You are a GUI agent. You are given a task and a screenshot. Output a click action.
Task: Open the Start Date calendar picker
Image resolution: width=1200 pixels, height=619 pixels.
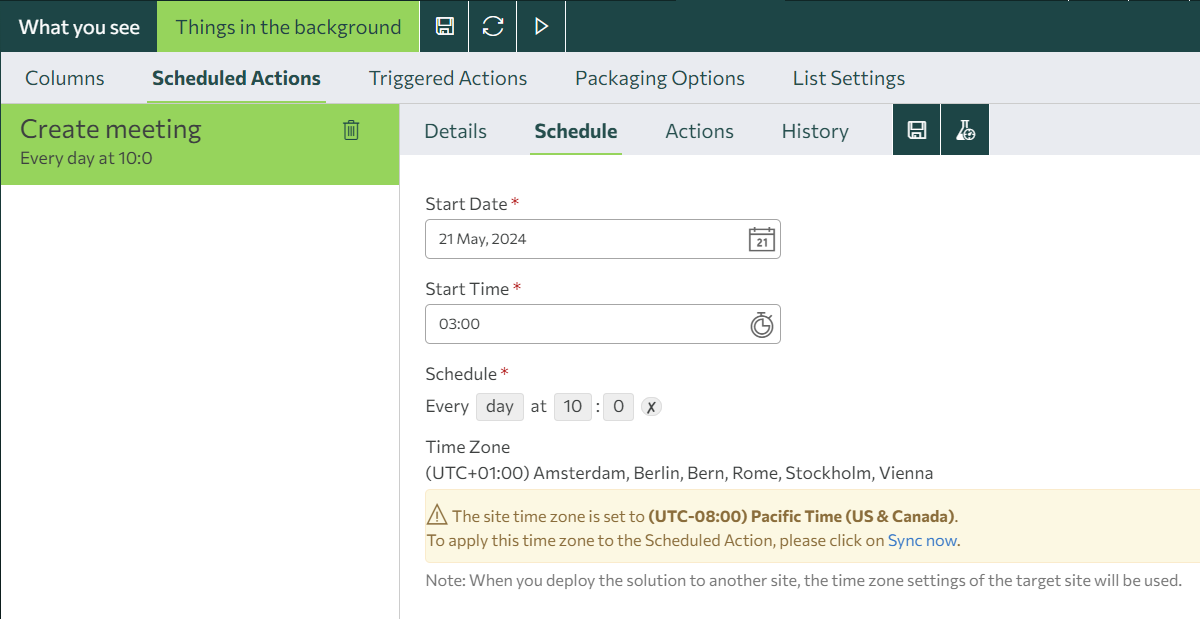(762, 239)
